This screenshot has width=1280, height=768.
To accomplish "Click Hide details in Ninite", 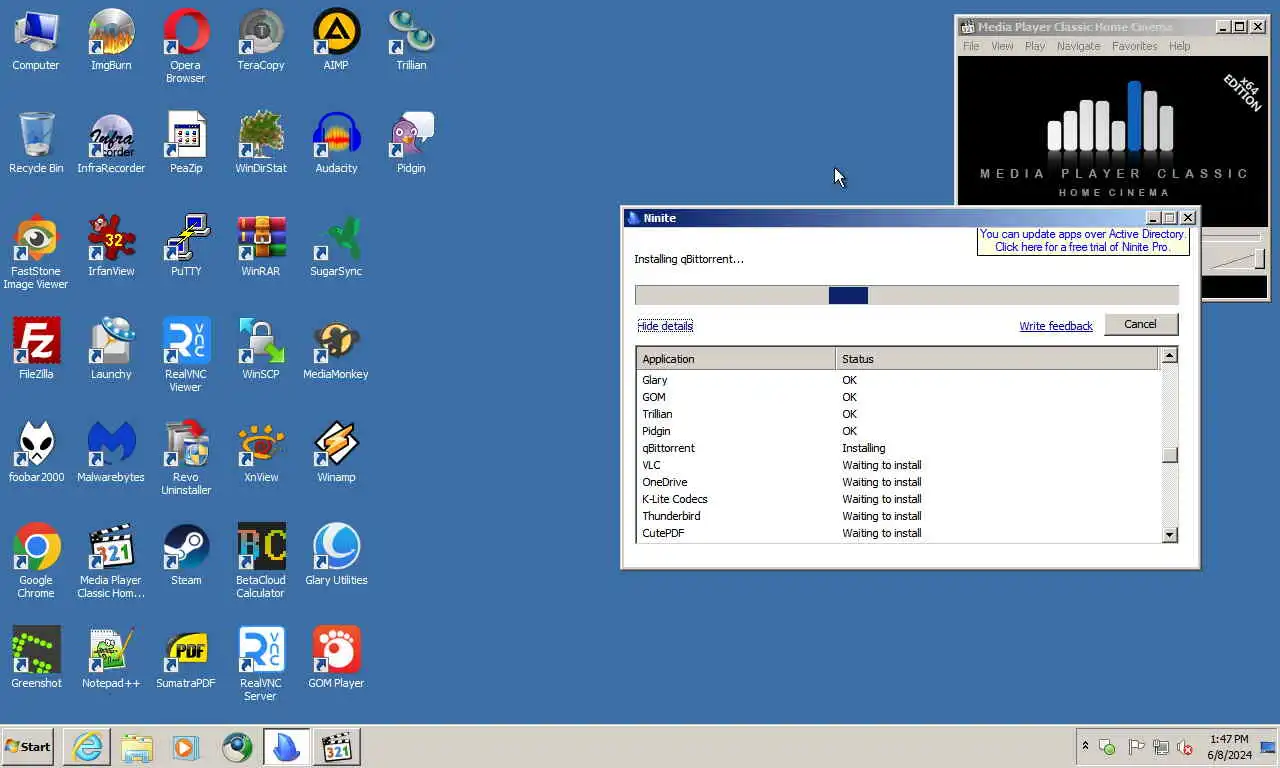I will click(x=665, y=326).
